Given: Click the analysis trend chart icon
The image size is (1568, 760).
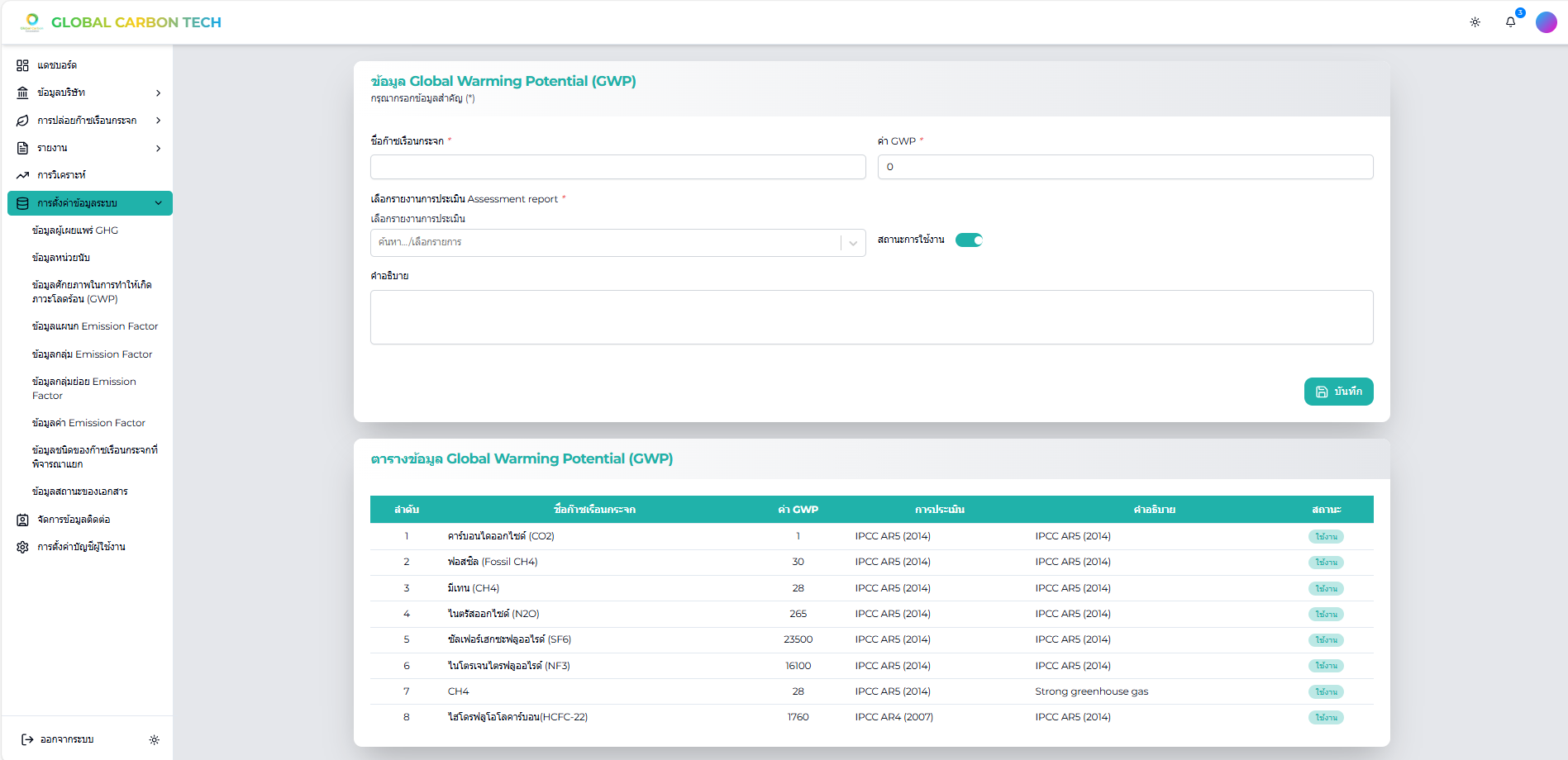Looking at the screenshot, I should pos(22,175).
